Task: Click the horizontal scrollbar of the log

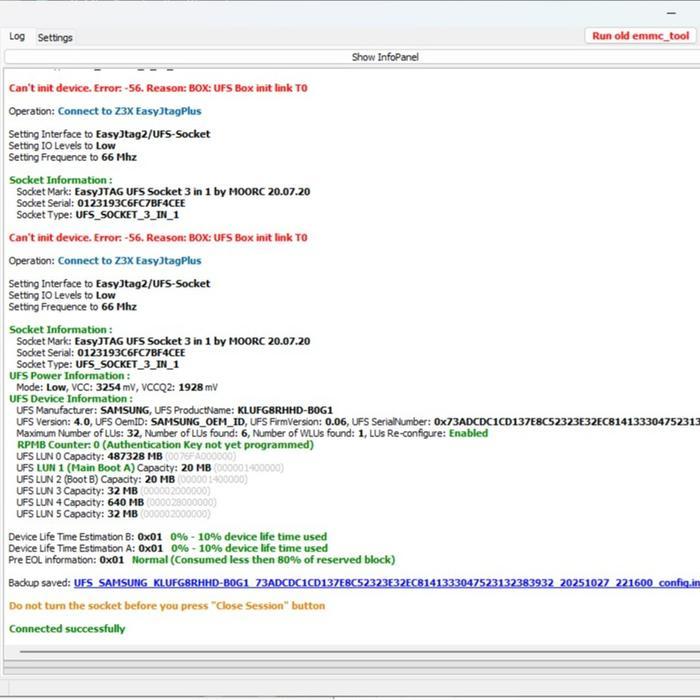Action: point(359,652)
